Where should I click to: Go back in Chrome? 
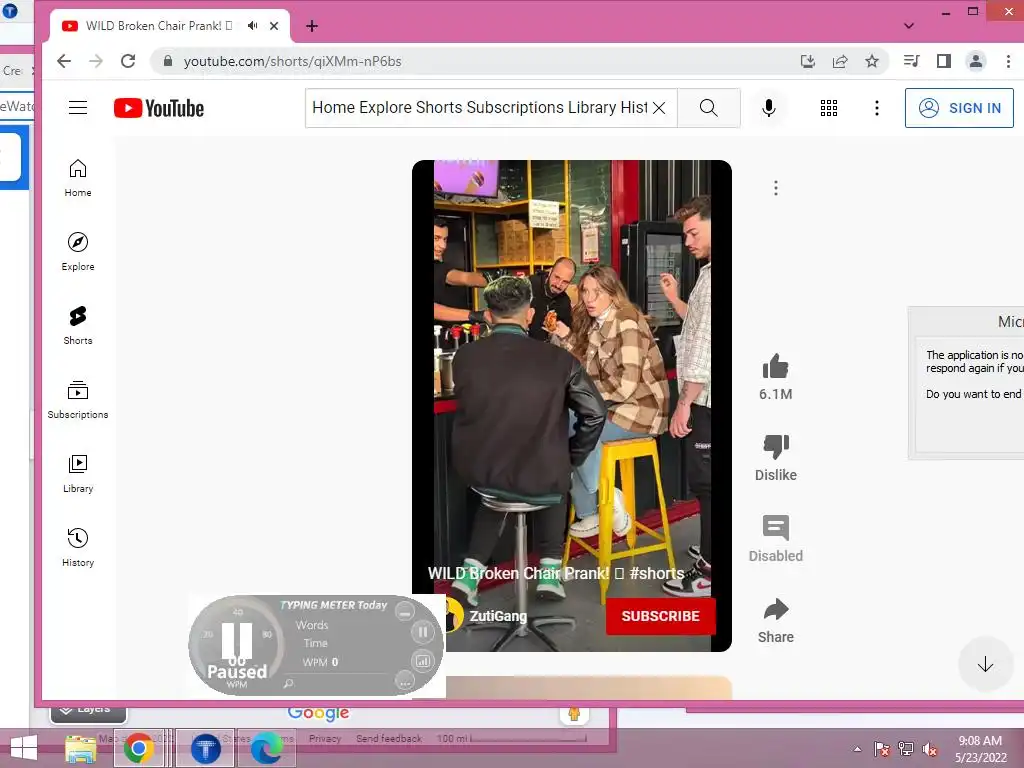pos(64,61)
